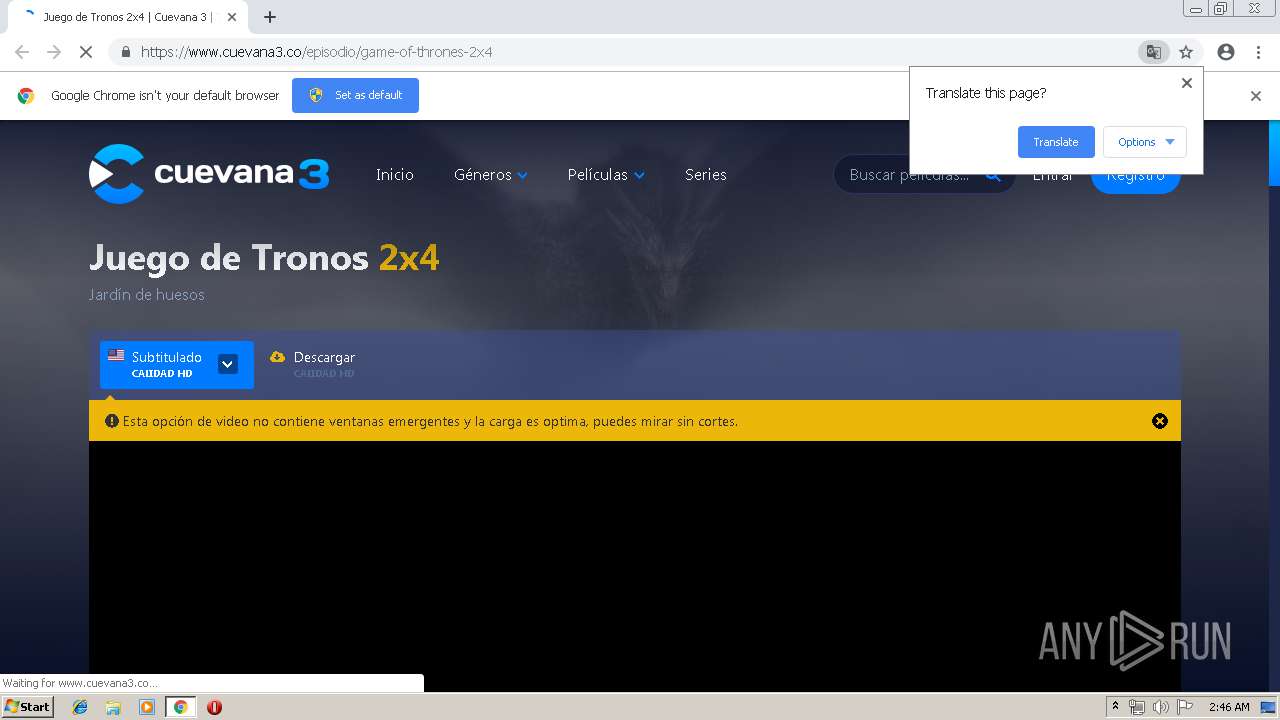Close the yellow notice banner
The width and height of the screenshot is (1280, 720).
[x=1160, y=421]
